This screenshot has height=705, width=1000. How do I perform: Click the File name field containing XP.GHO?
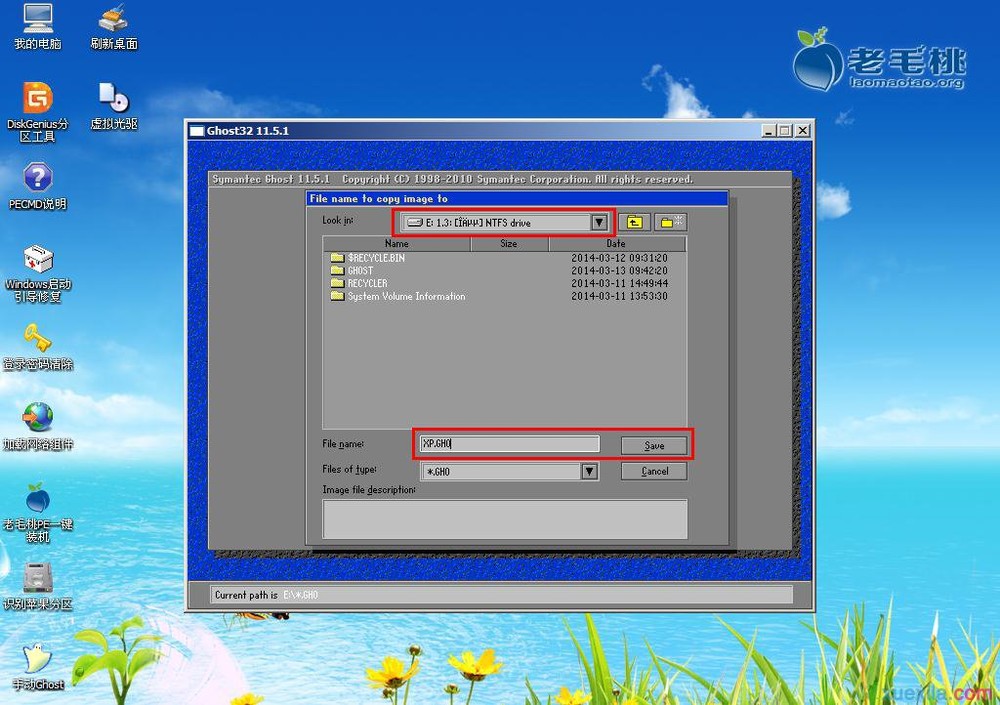[x=509, y=444]
